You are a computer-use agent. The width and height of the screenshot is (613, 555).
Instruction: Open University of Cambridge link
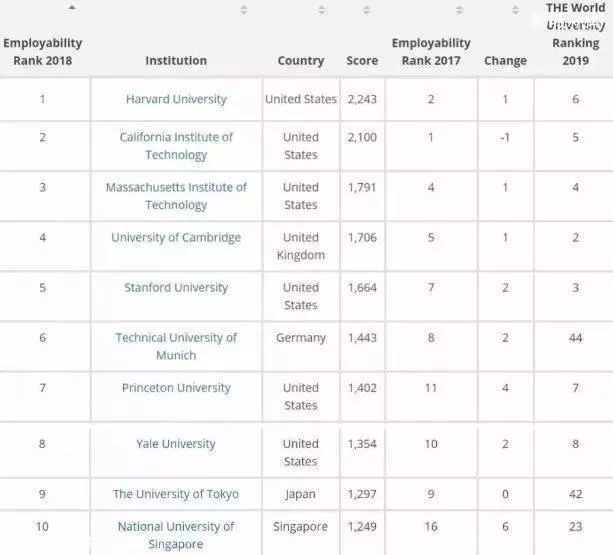[x=176, y=238]
